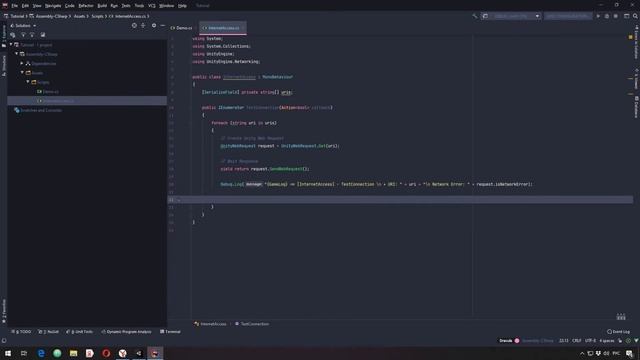This screenshot has width=640, height=360.
Task: Click the last square Solution panel toolbar icon
Action: [x=43, y=35]
